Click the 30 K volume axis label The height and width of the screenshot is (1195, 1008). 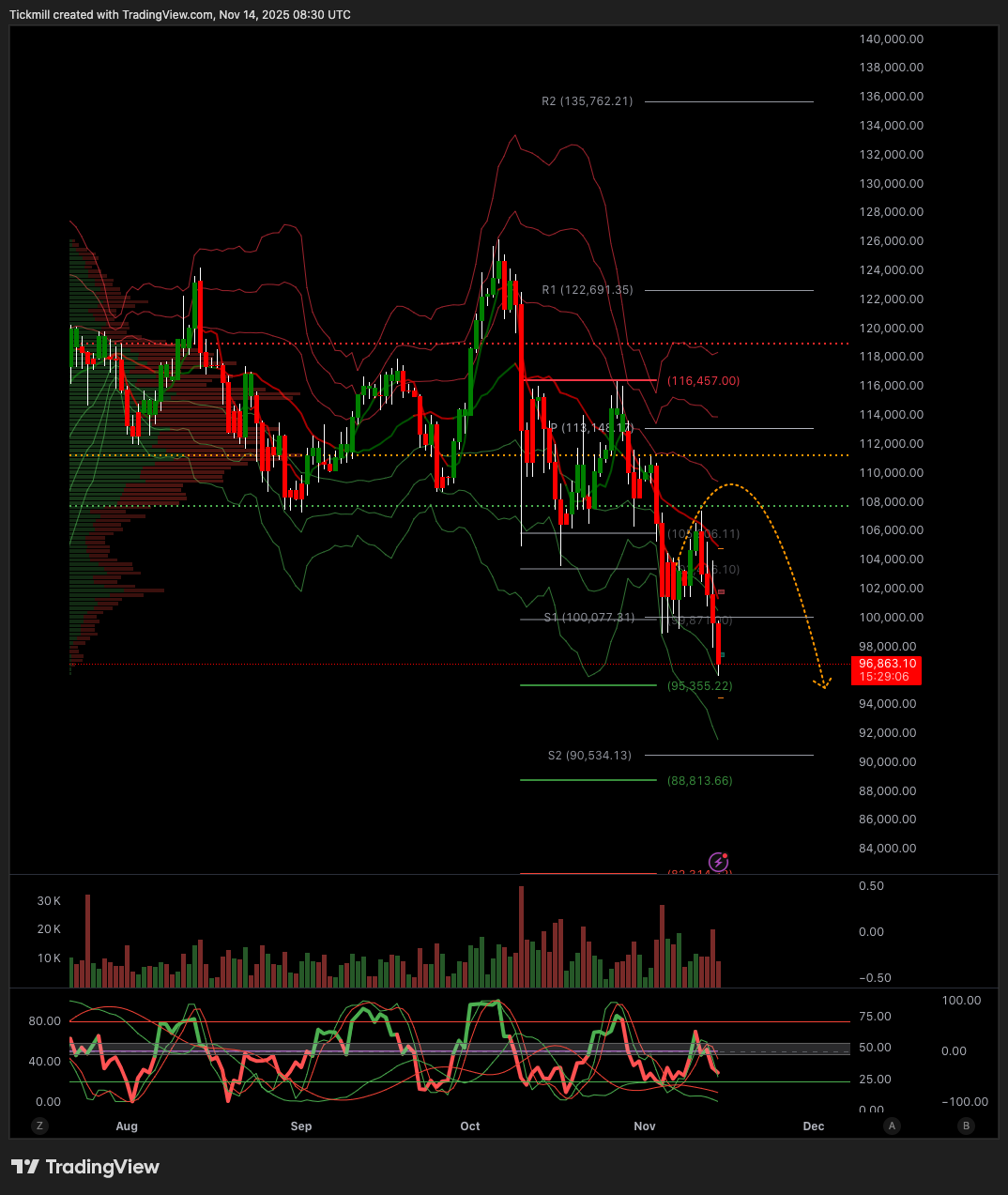click(49, 900)
